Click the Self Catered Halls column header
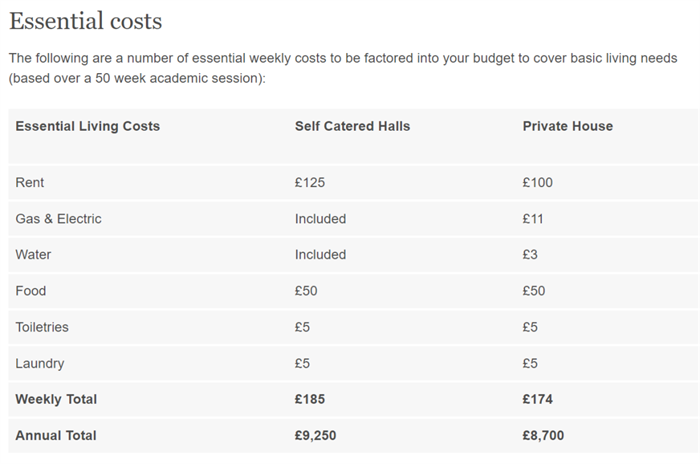Viewport: 700px width, 464px height. click(x=352, y=126)
